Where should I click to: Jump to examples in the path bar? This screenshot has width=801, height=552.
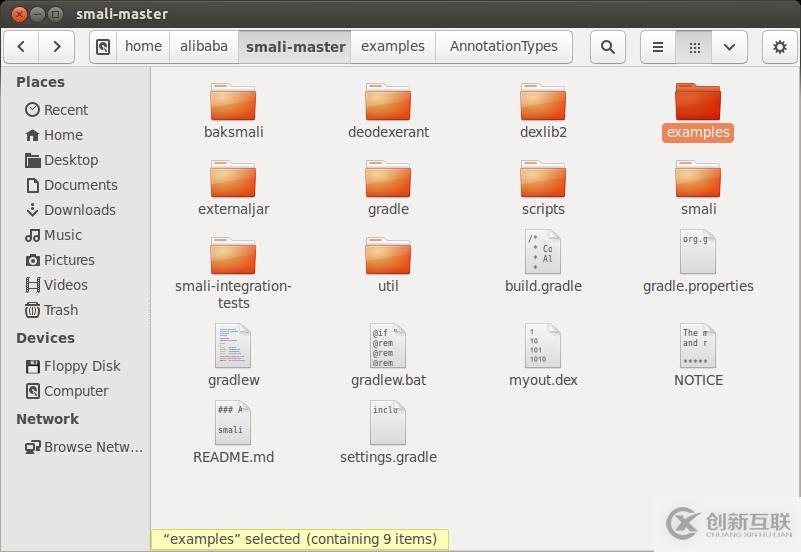[393, 47]
